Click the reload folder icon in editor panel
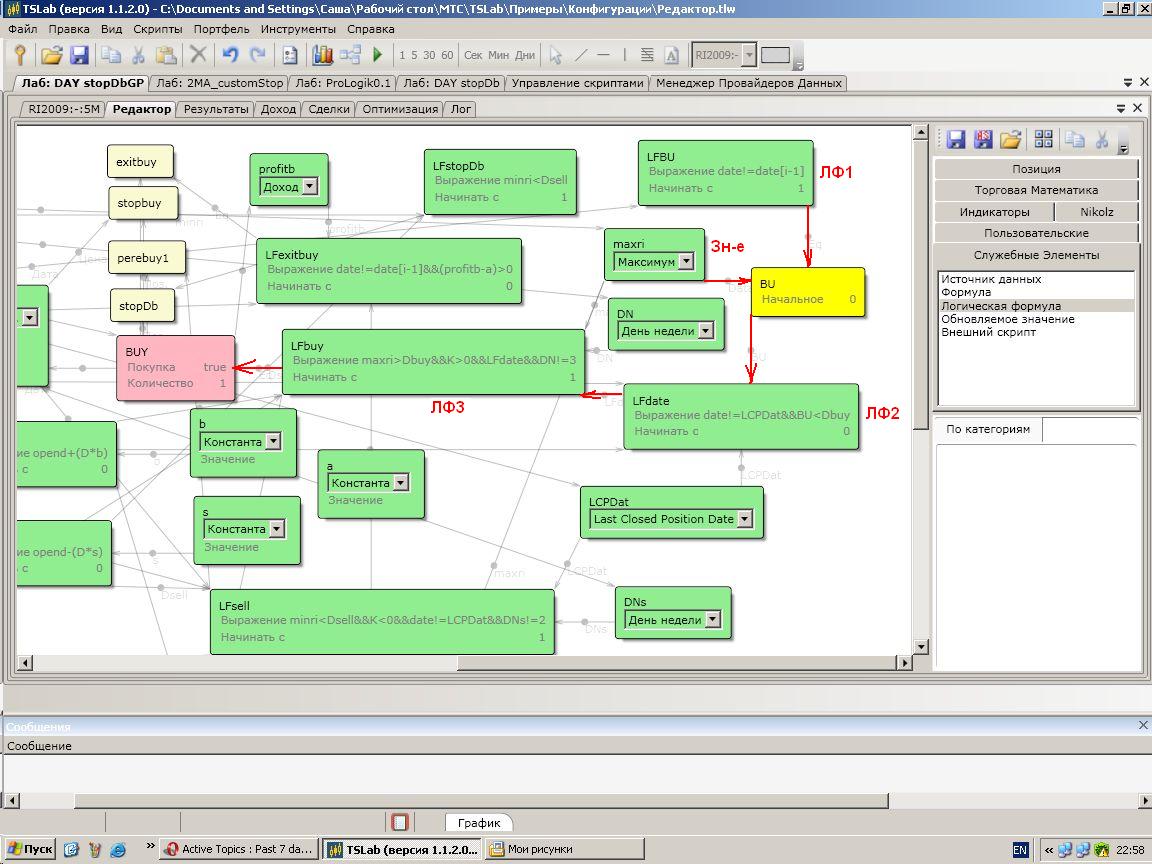The height and width of the screenshot is (864, 1152). [1011, 139]
